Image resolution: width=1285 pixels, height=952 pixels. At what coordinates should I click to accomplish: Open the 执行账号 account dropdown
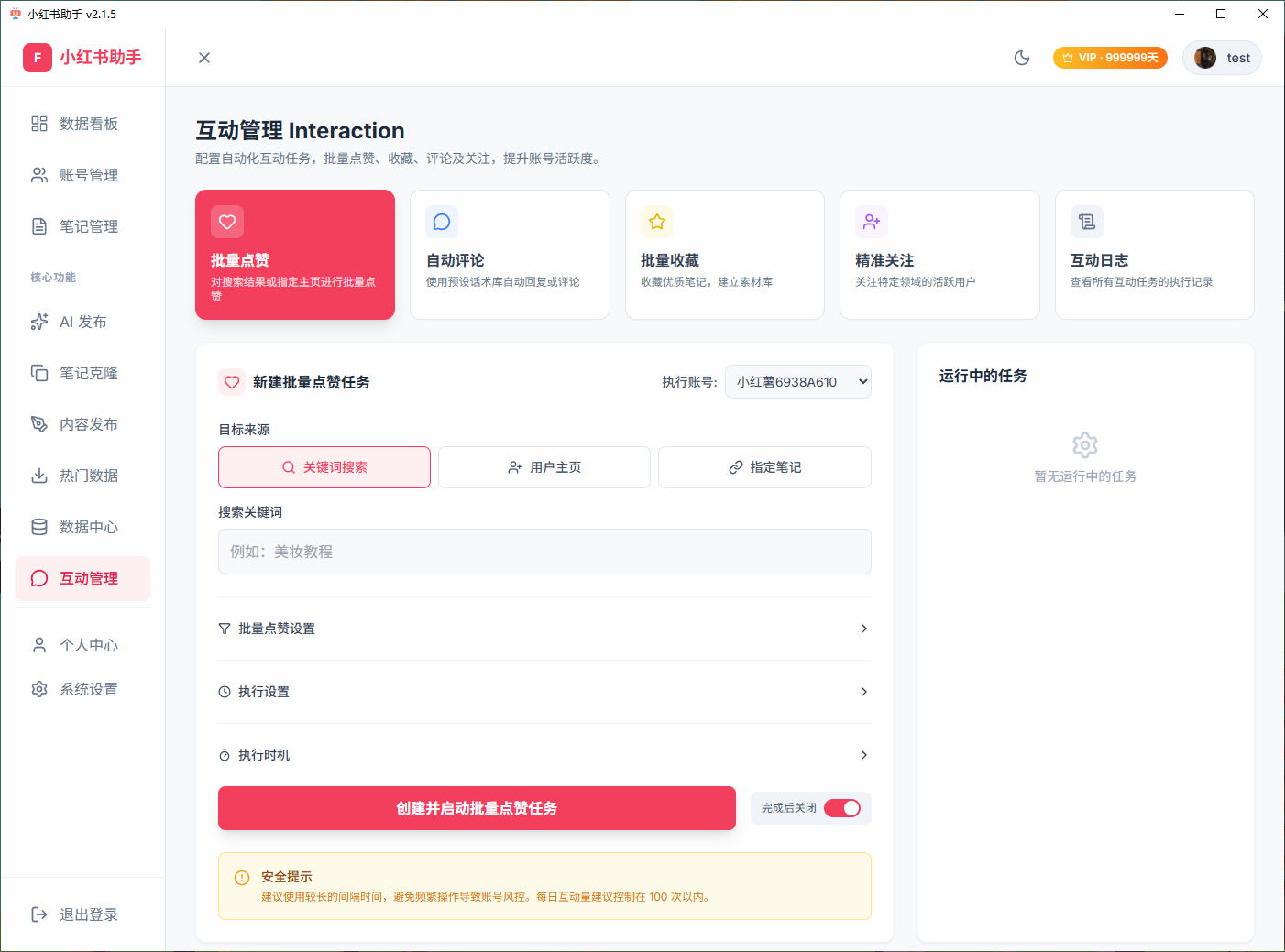pyautogui.click(x=796, y=381)
